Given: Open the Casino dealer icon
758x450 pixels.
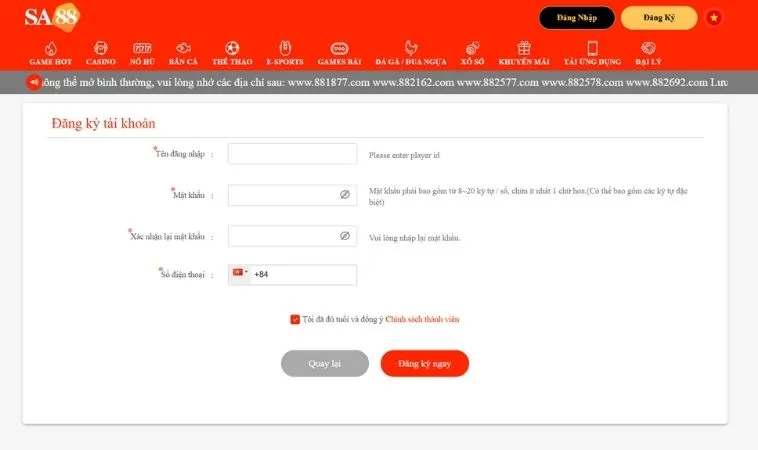Looking at the screenshot, I should (x=101, y=48).
